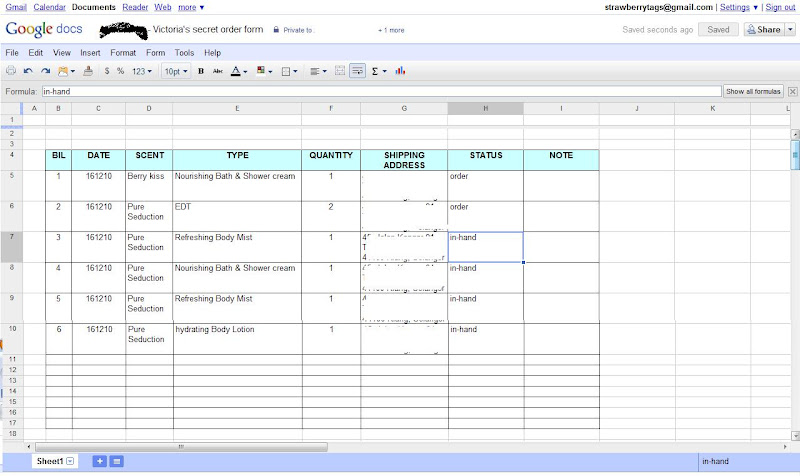800x476 pixels.
Task: Go to Gmail link
Action: (x=16, y=7)
